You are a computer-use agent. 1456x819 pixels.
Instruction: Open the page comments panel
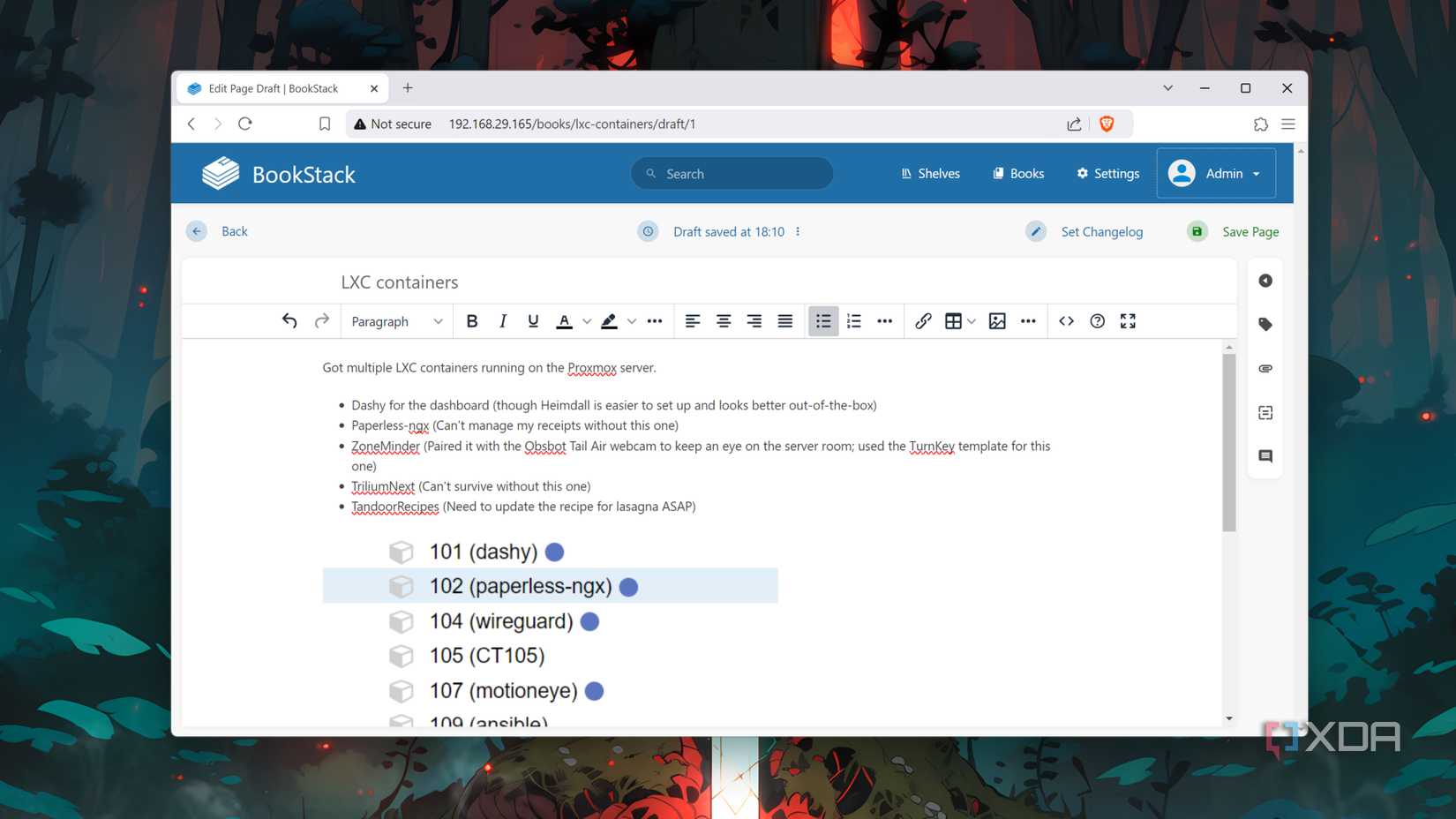point(1265,456)
